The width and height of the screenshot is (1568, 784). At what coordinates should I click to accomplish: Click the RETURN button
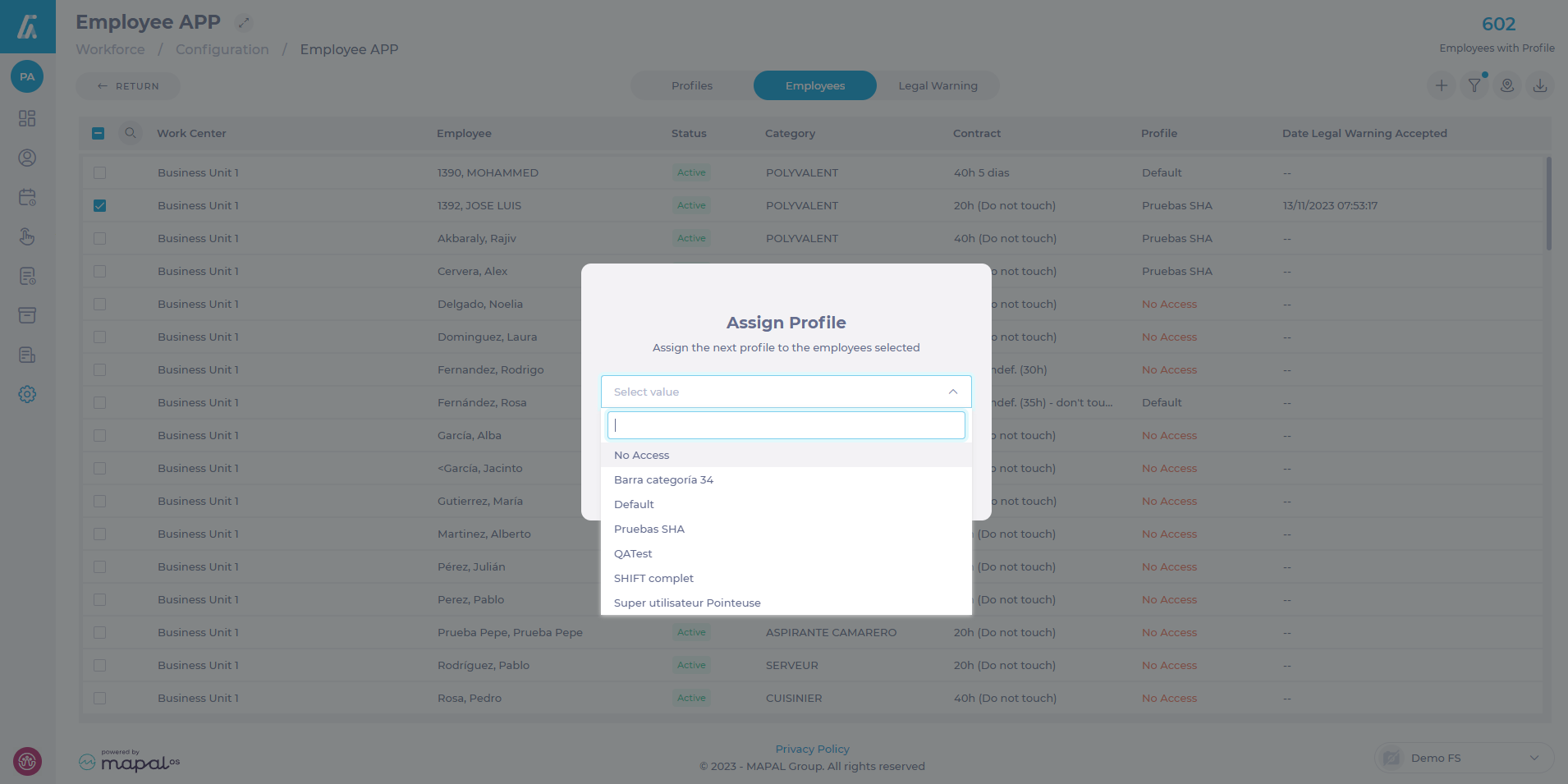pos(128,86)
